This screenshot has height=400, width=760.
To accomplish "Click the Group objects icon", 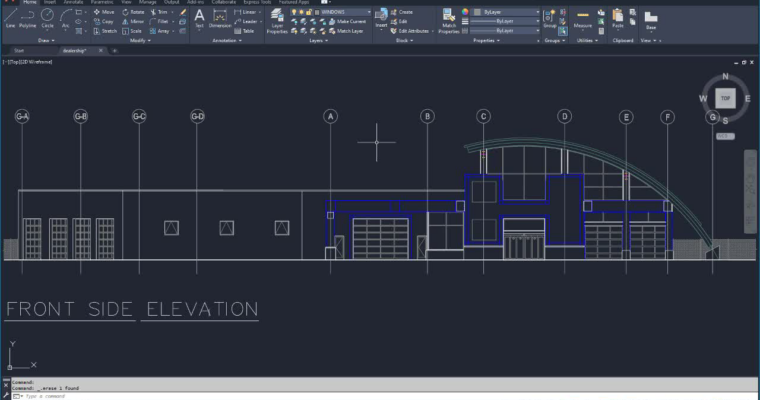I will 550,18.
